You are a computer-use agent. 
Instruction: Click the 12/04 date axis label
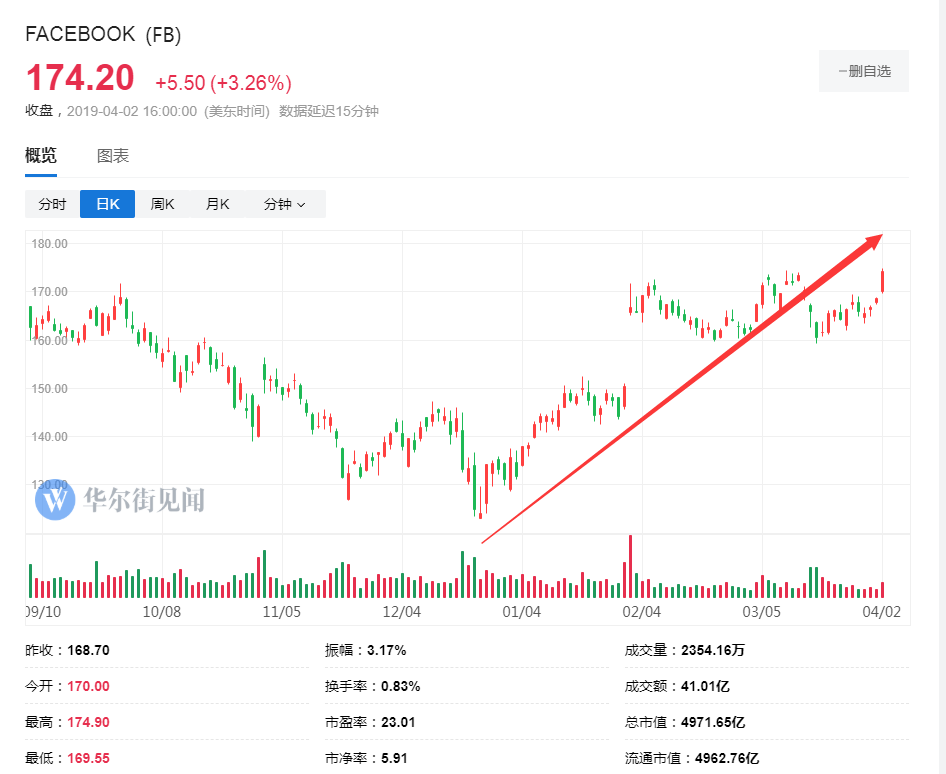[x=400, y=611]
